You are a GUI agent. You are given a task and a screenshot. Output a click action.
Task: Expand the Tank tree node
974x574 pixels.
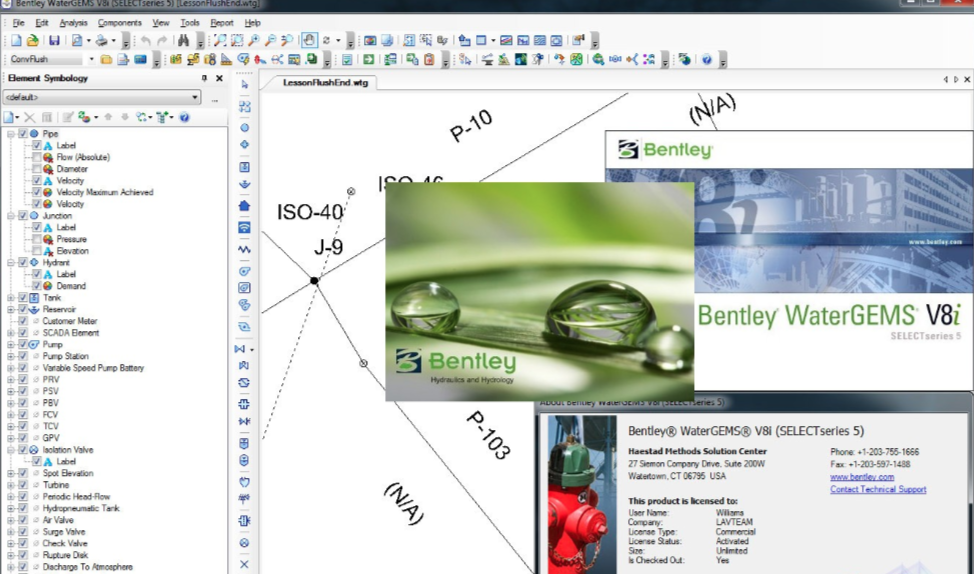11,298
